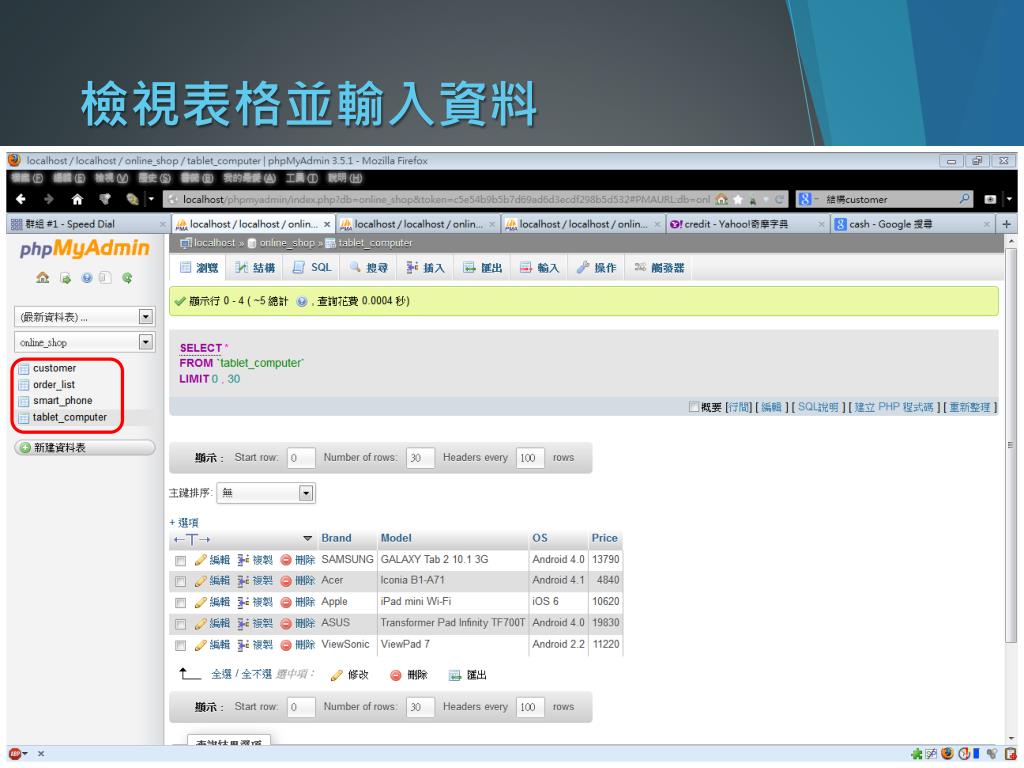Open the dropdown arrow beside the navigation icons
The image size is (1024, 768).
pos(152,199)
